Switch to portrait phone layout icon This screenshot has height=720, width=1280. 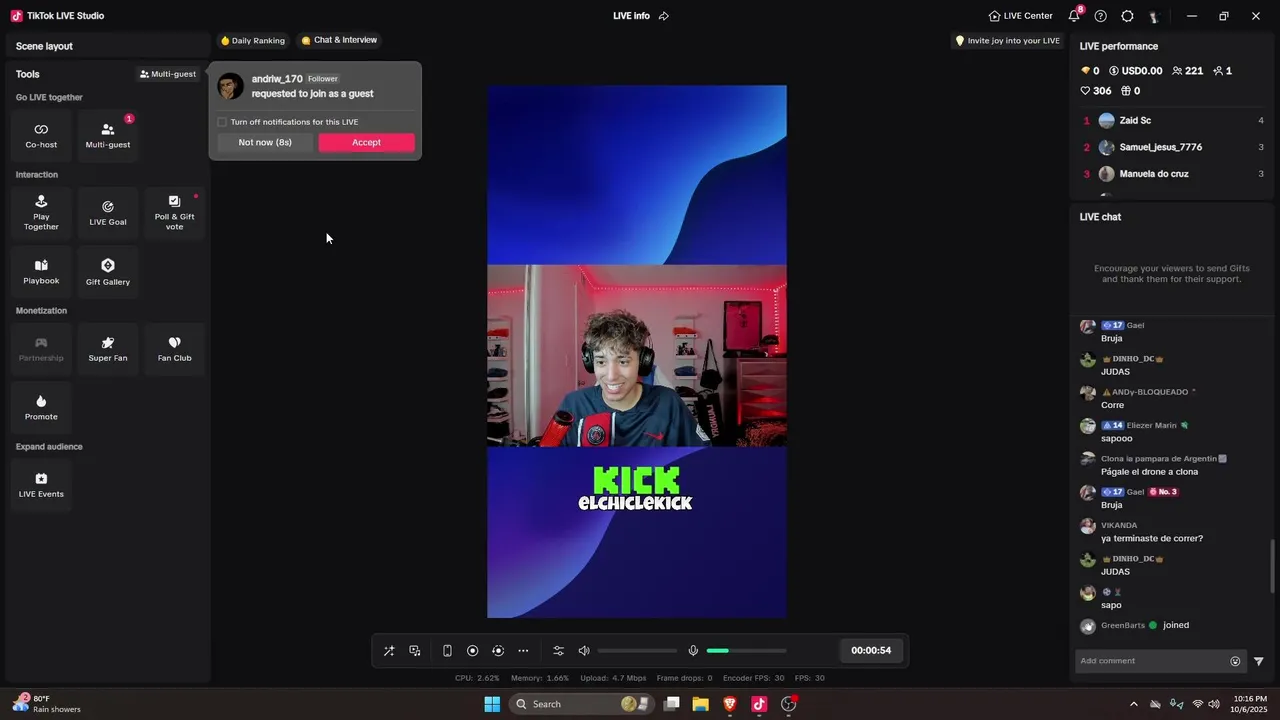(447, 651)
